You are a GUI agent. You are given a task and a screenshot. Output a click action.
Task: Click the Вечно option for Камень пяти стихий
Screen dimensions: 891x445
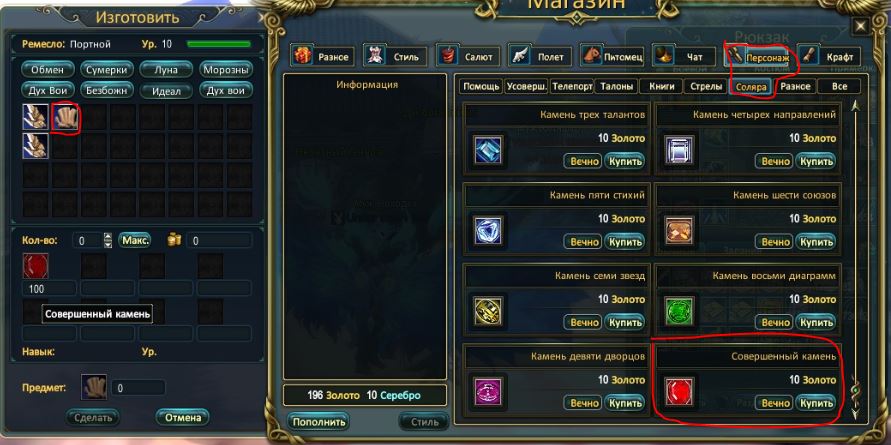[582, 242]
